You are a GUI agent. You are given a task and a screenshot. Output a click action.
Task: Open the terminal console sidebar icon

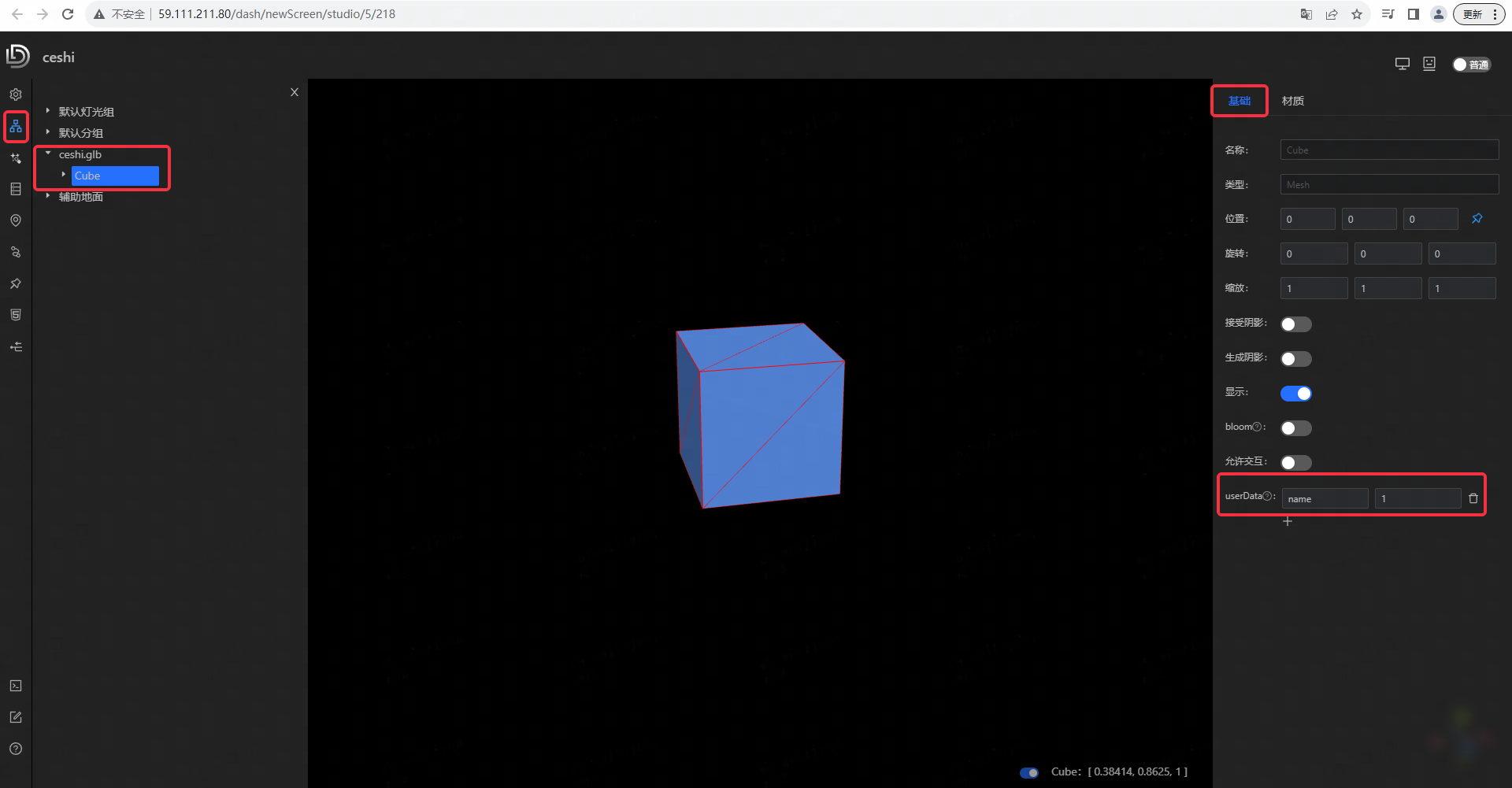pos(16,686)
